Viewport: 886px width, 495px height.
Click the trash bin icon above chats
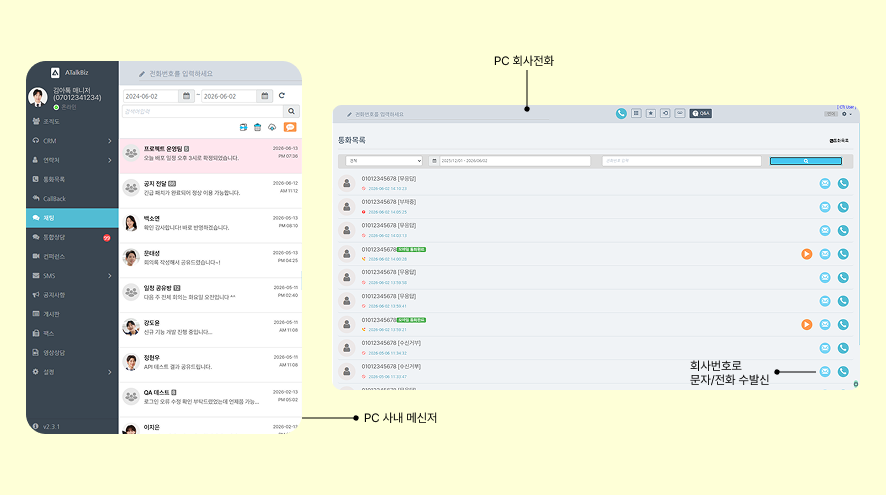pyautogui.click(x=258, y=127)
